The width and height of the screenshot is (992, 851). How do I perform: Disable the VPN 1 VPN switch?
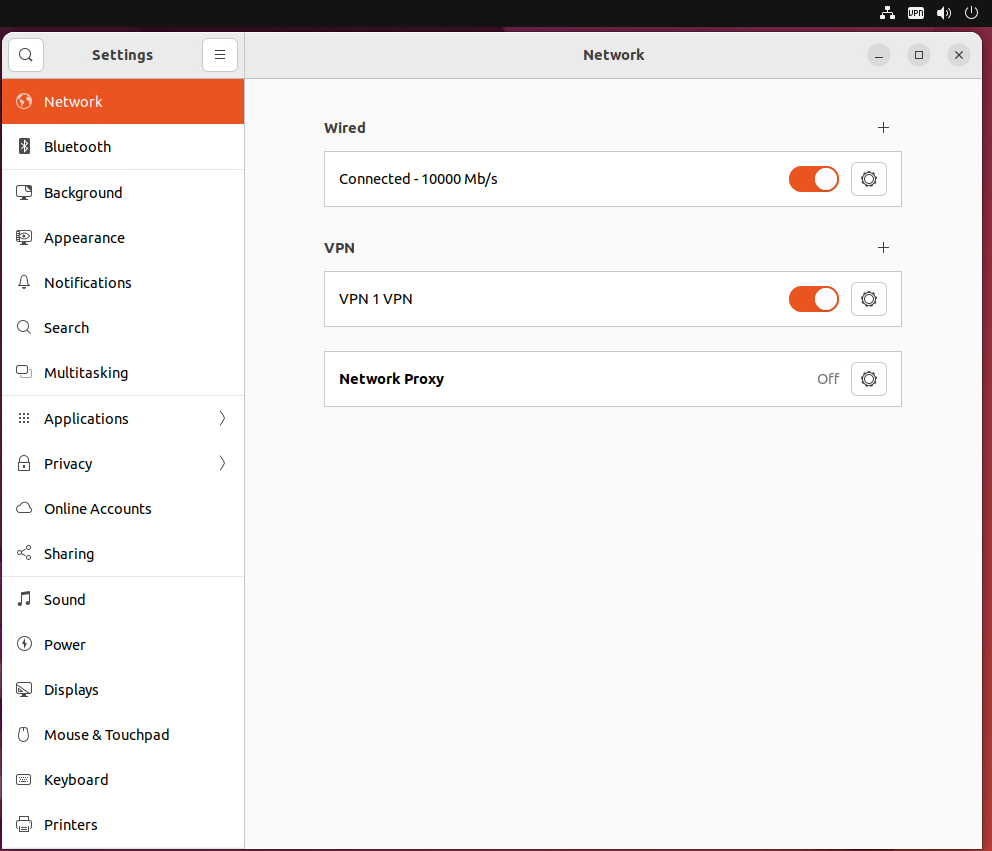814,299
